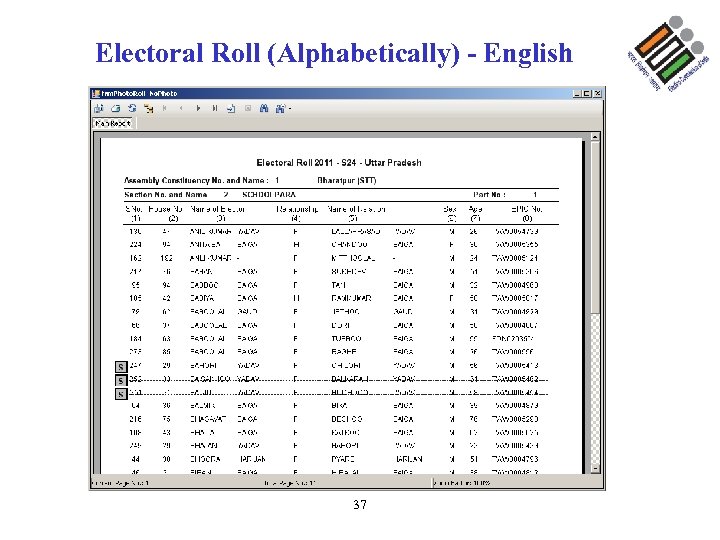Click the S marker on the 292 row
Screen dimensions: 720x540
121,380
